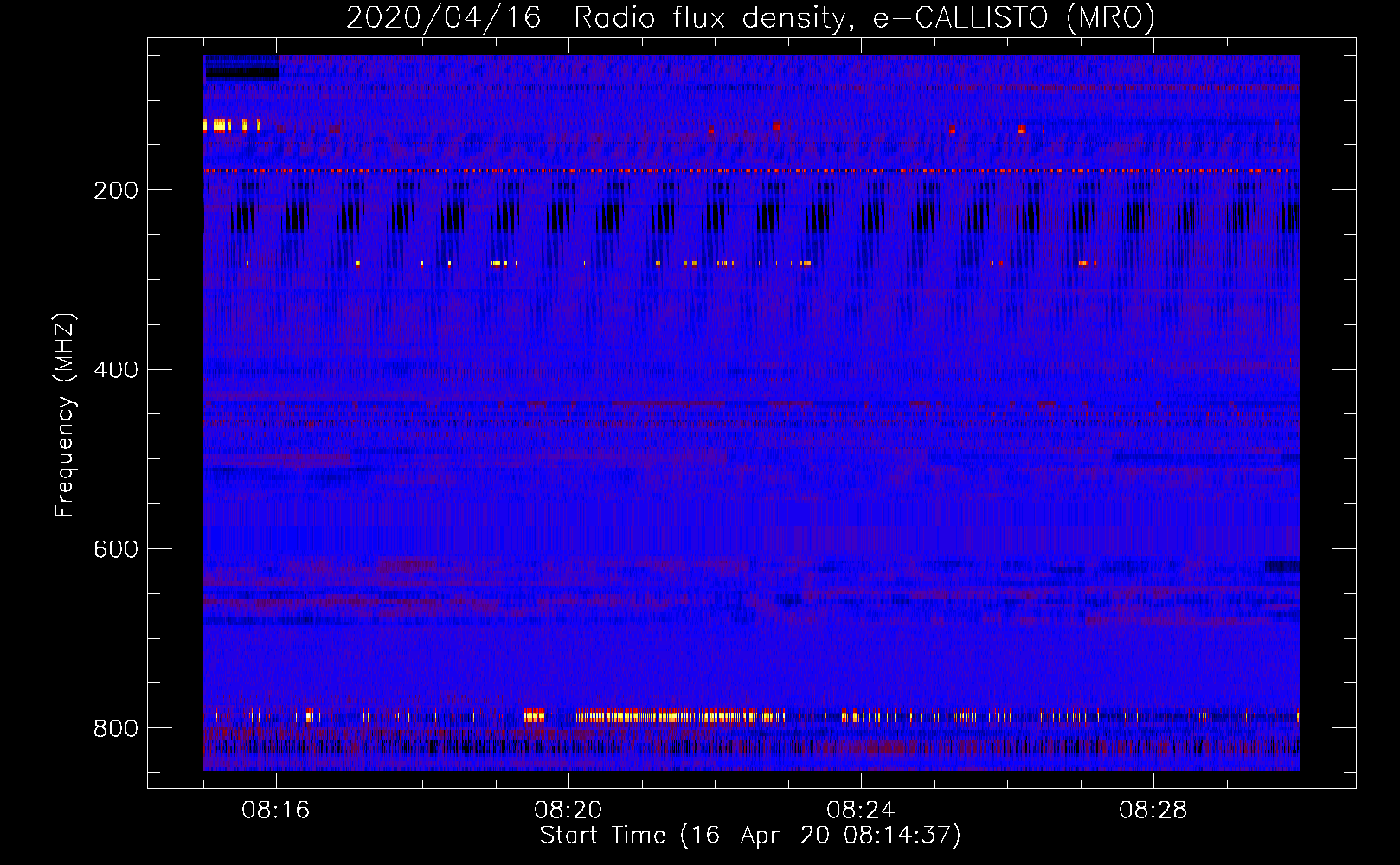Click the 'Frequency (MHZ)' y-axis label

click(65, 415)
